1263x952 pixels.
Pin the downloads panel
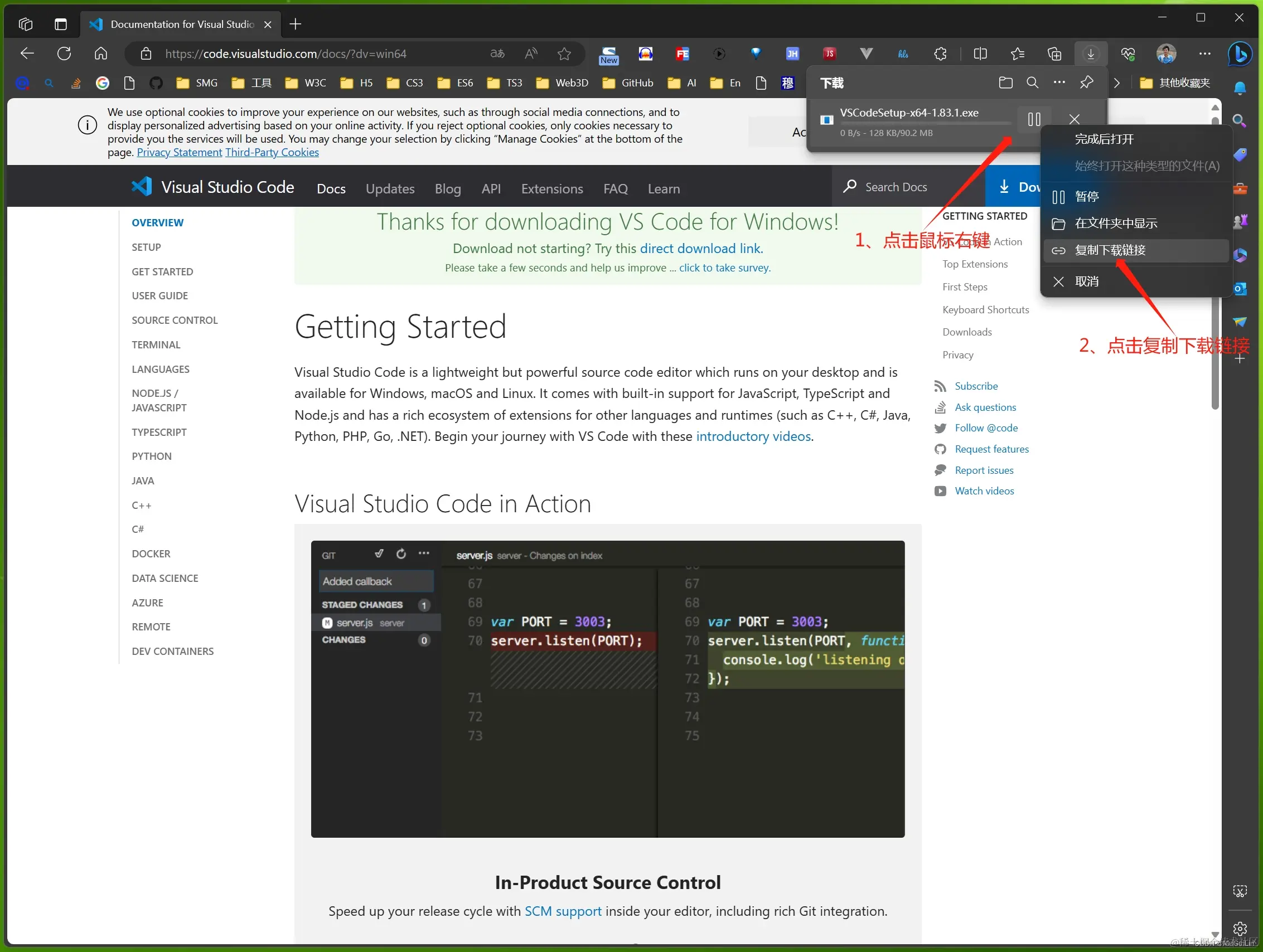click(x=1086, y=82)
